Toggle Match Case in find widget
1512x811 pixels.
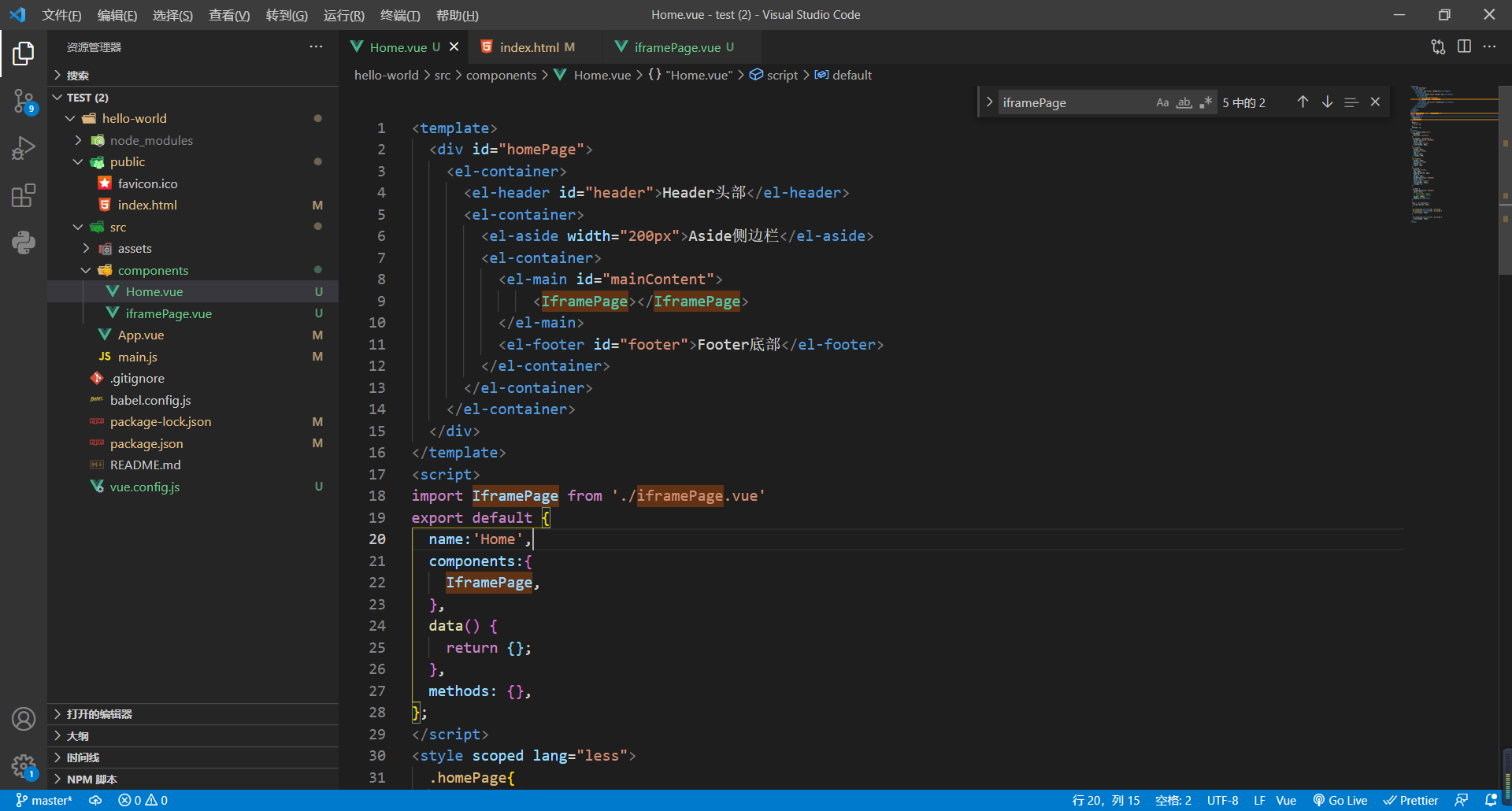[1162, 102]
